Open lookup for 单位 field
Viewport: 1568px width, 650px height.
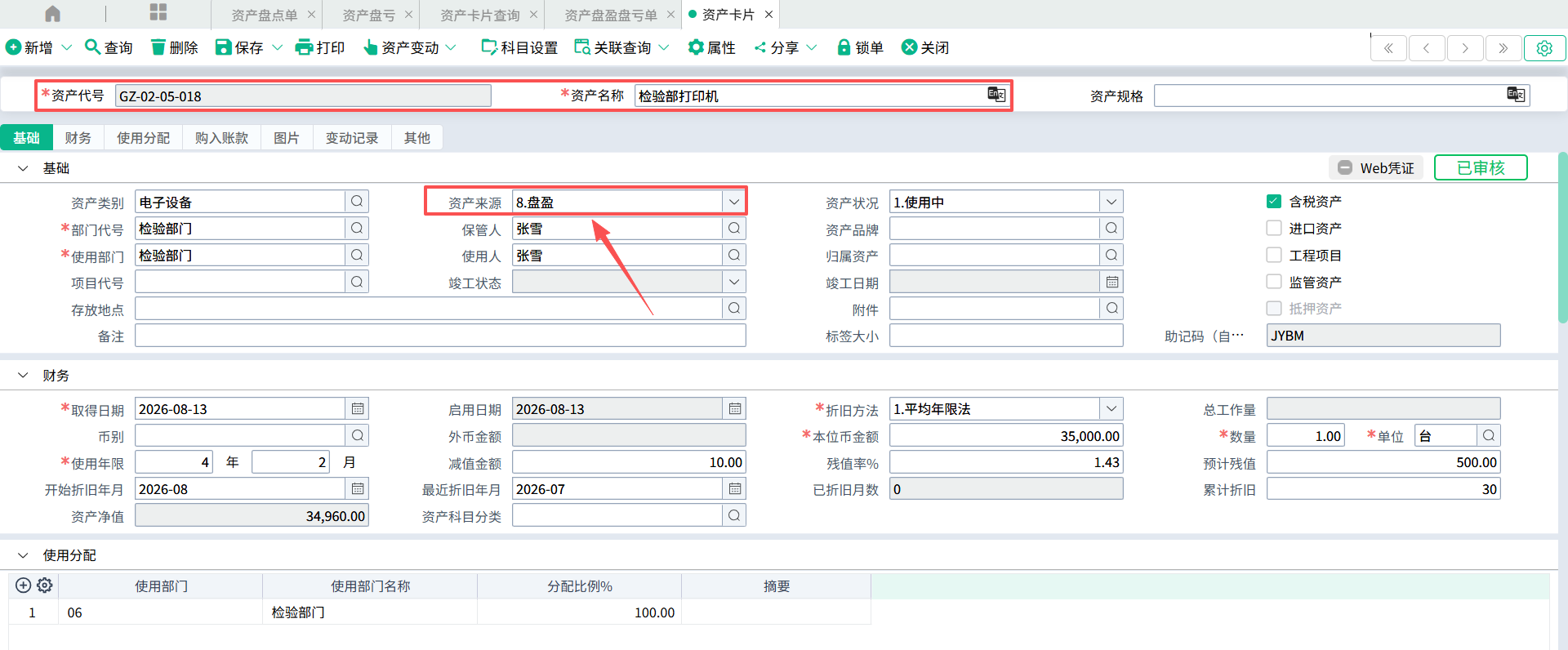(x=1489, y=435)
